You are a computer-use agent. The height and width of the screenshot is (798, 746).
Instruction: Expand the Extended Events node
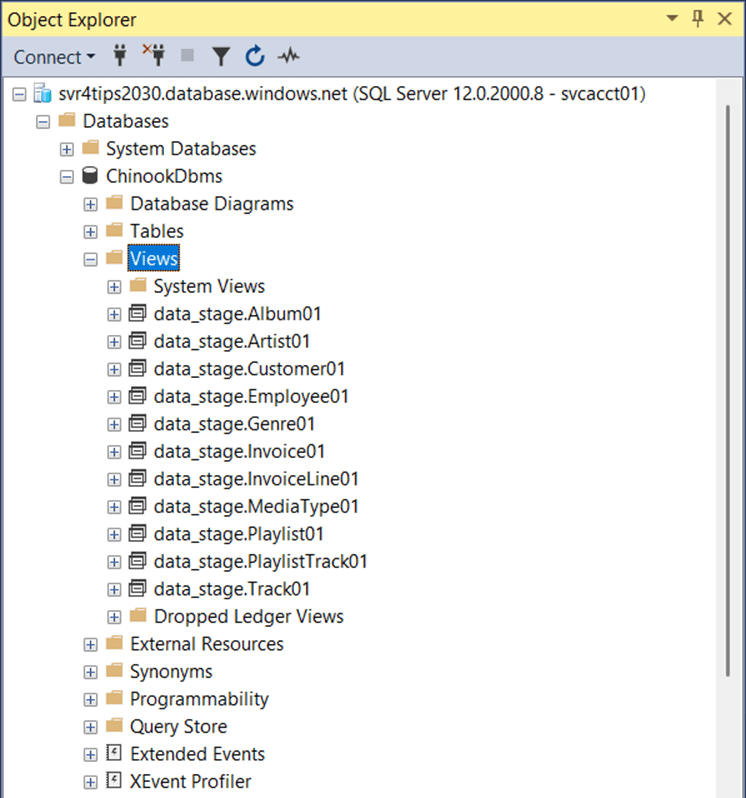[x=91, y=754]
